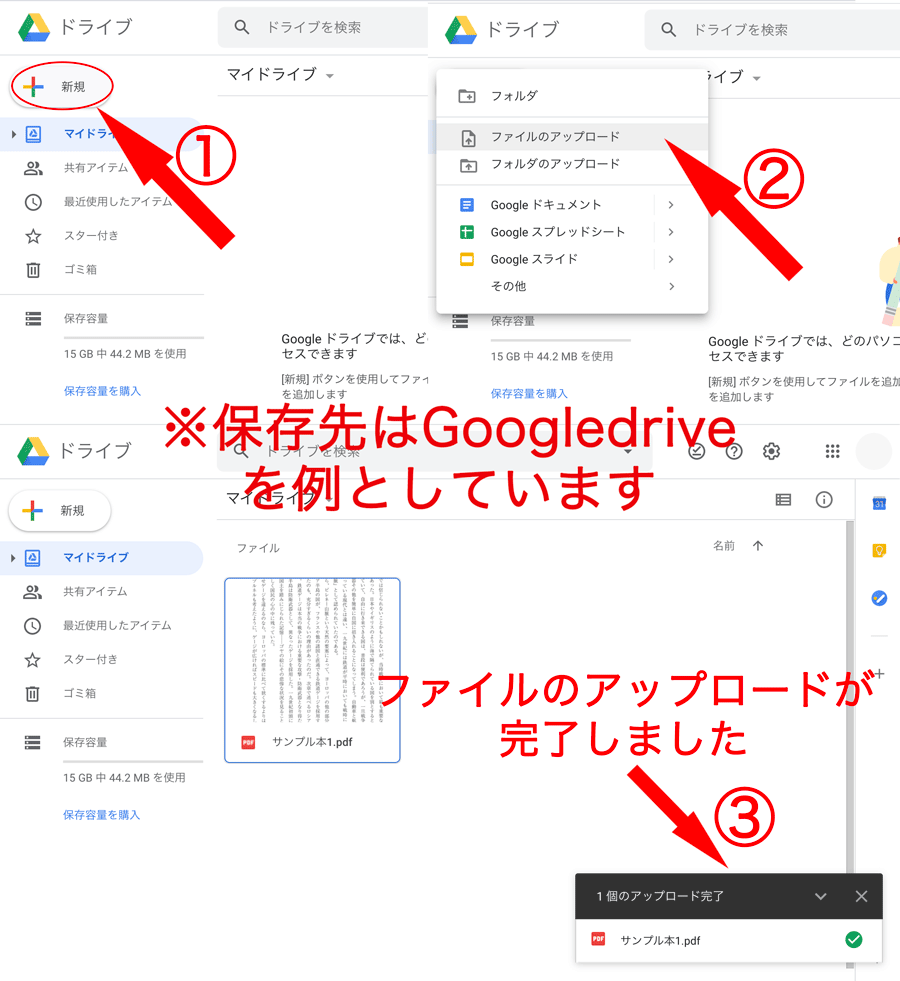Click 保存容量 in the bottom sidebar

85,743
